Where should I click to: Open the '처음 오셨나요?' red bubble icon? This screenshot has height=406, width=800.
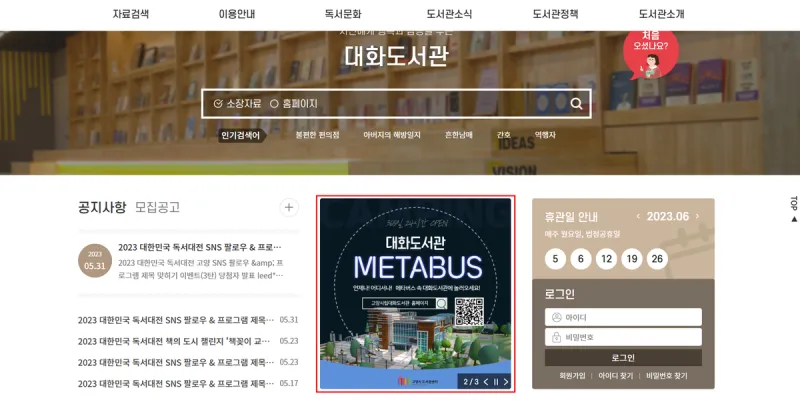pos(651,54)
